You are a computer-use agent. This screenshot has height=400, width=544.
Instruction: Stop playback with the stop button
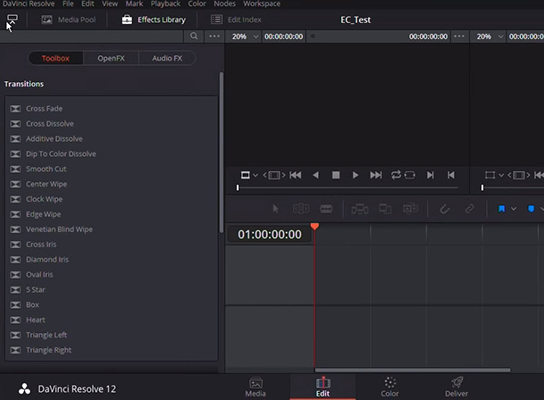pos(335,175)
